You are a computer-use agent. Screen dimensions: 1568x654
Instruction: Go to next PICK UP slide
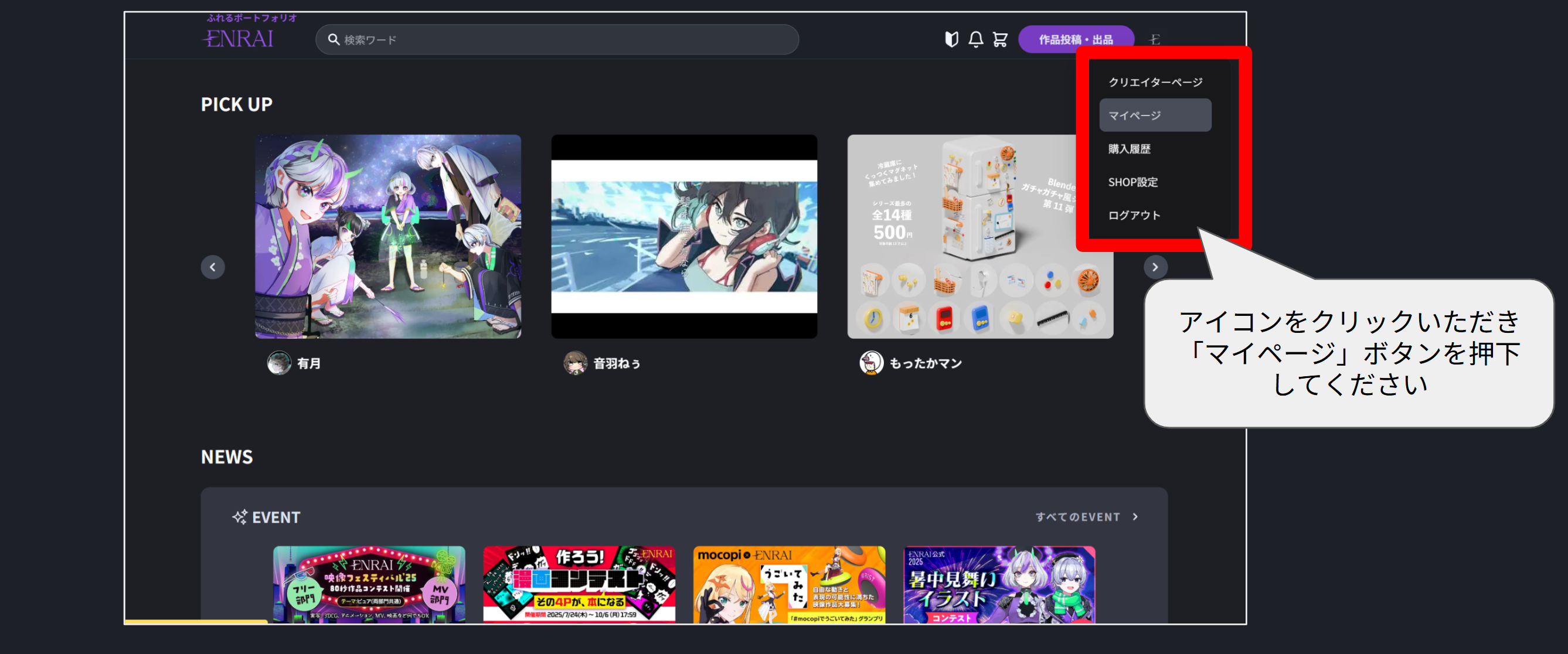point(1155,267)
